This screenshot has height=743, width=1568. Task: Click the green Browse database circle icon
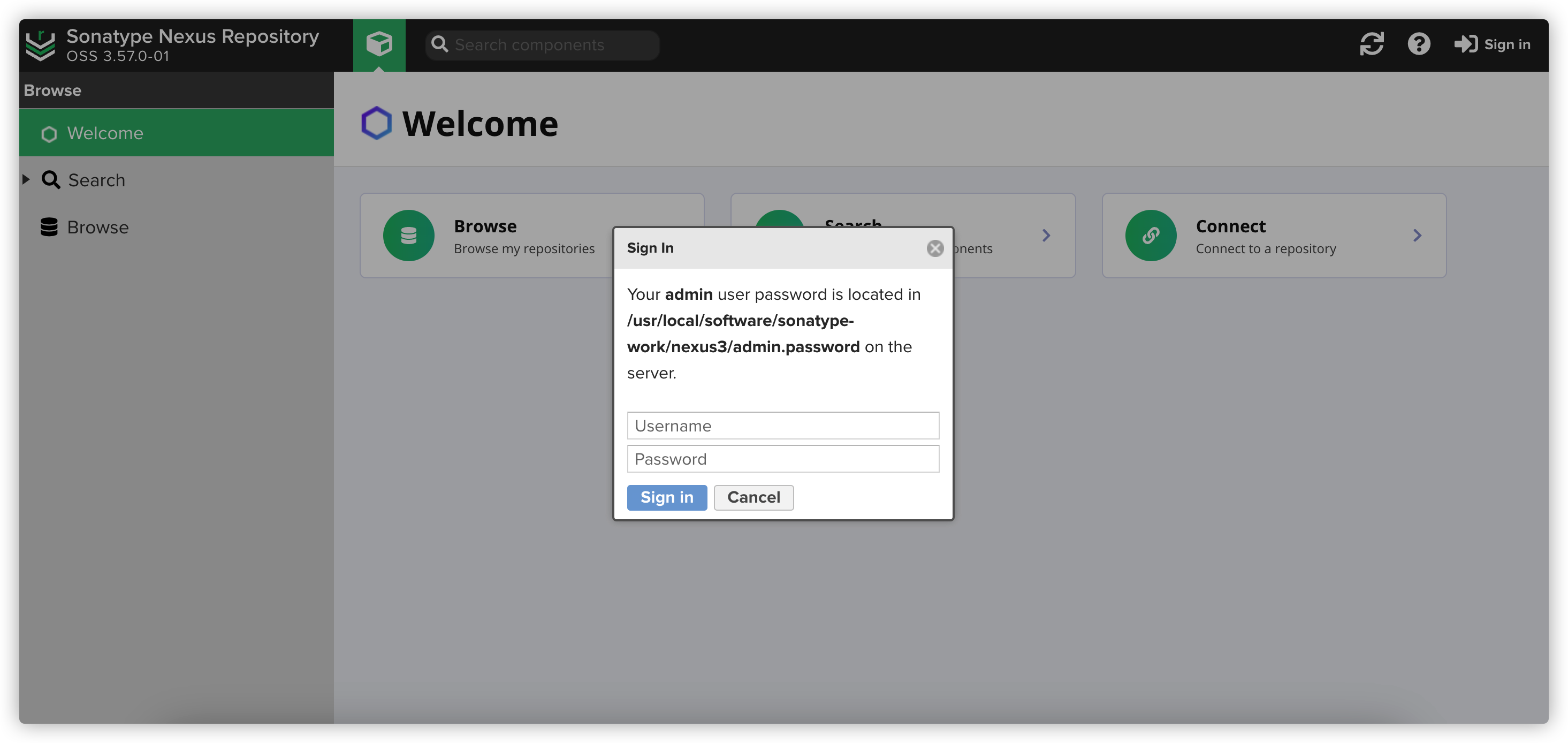[x=408, y=236]
